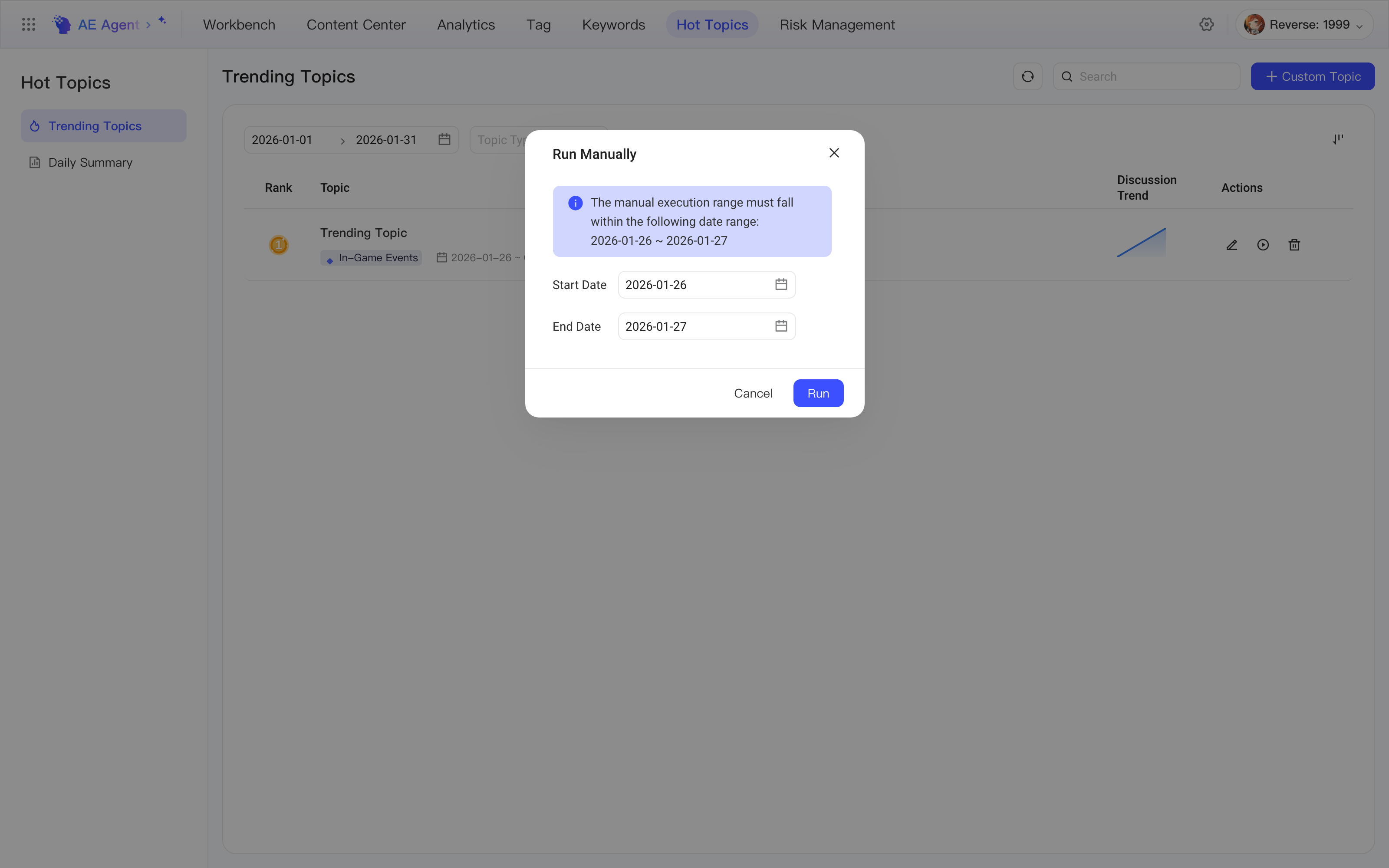1389x868 pixels.
Task: Click the info icon in the notice banner
Action: pos(575,203)
